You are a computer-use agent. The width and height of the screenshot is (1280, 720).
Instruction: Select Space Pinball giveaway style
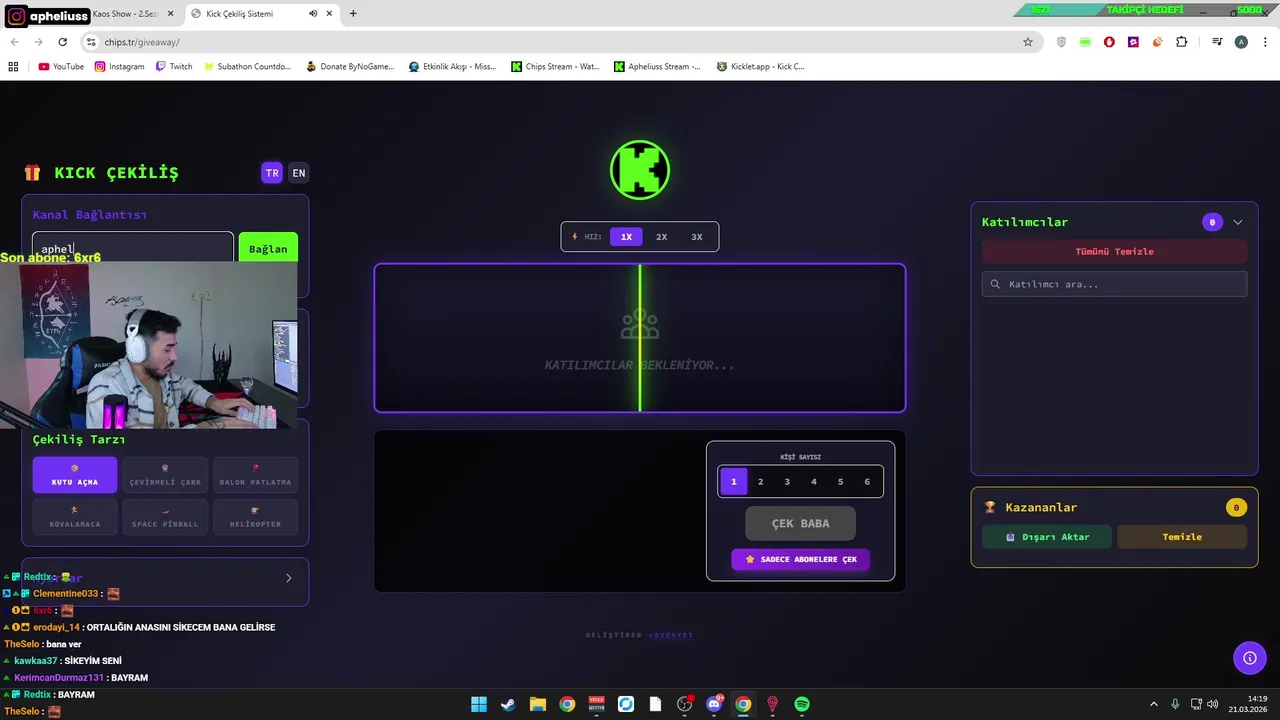coord(165,517)
